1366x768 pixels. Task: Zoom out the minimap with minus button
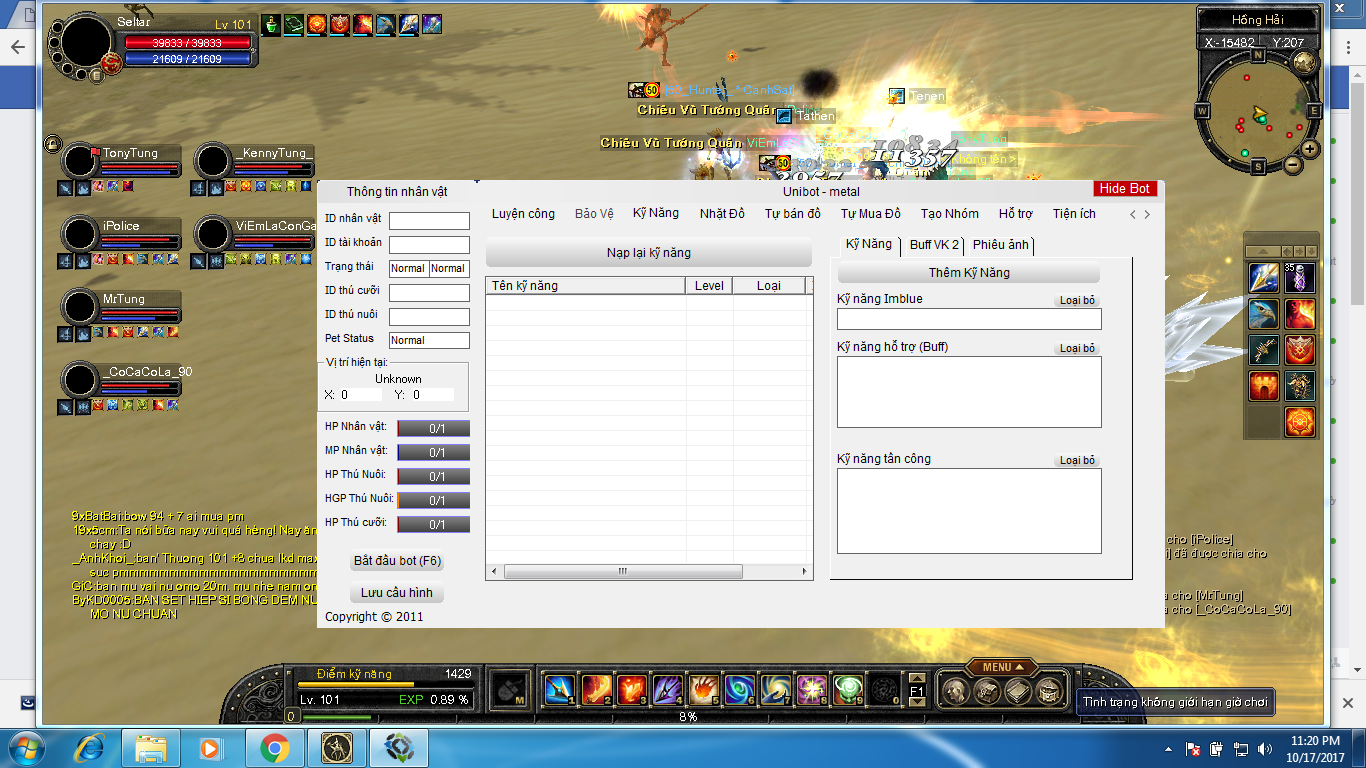pyautogui.click(x=1292, y=165)
